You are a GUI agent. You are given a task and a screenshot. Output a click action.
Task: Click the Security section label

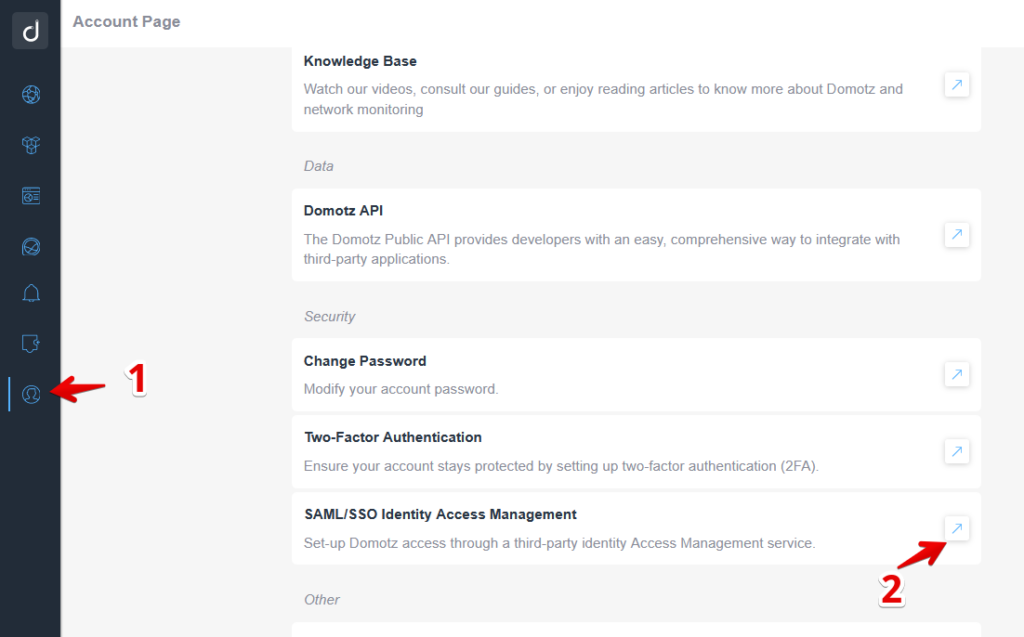329,316
